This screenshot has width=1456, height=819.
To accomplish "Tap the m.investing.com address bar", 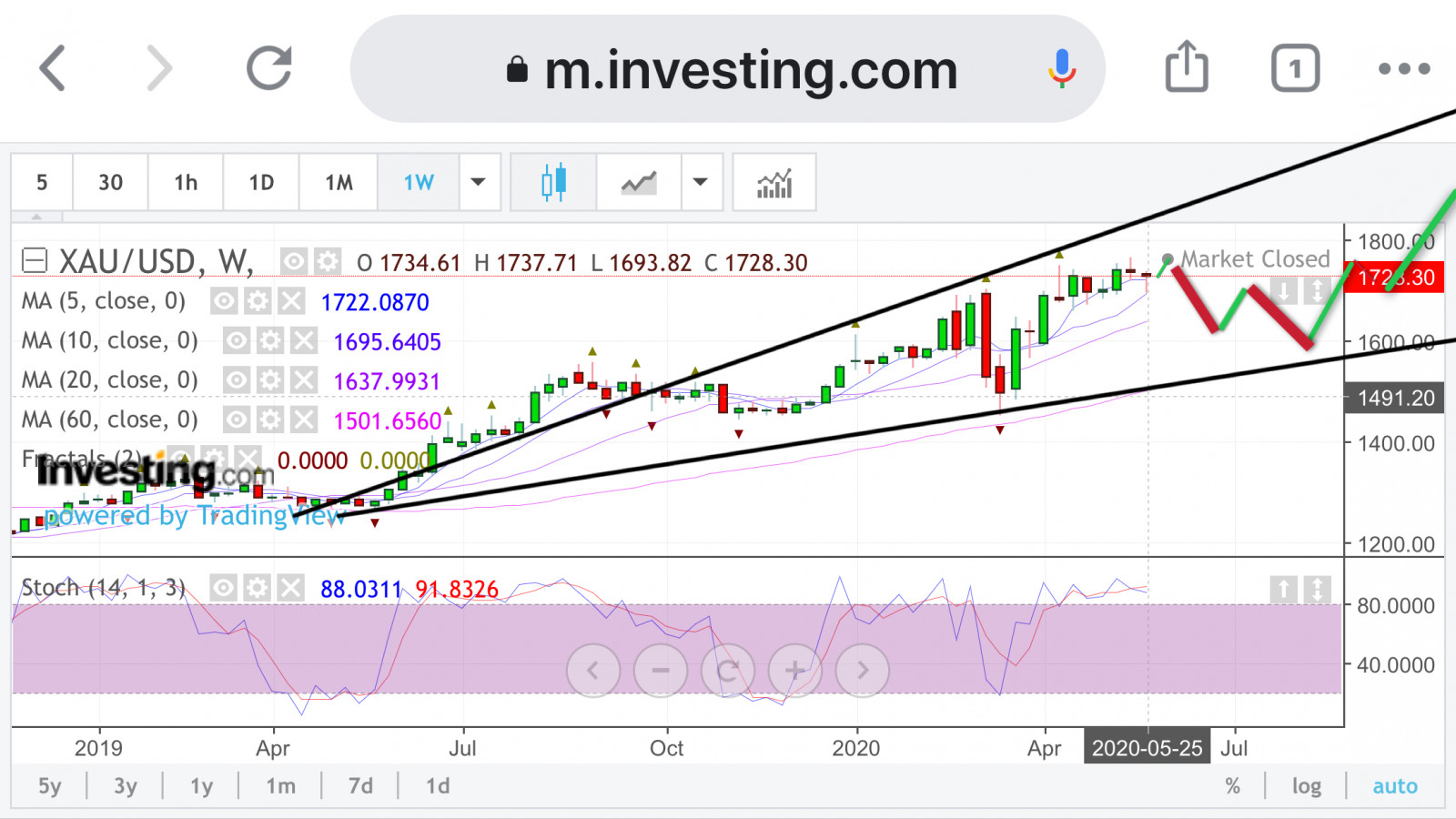I will 728,69.
